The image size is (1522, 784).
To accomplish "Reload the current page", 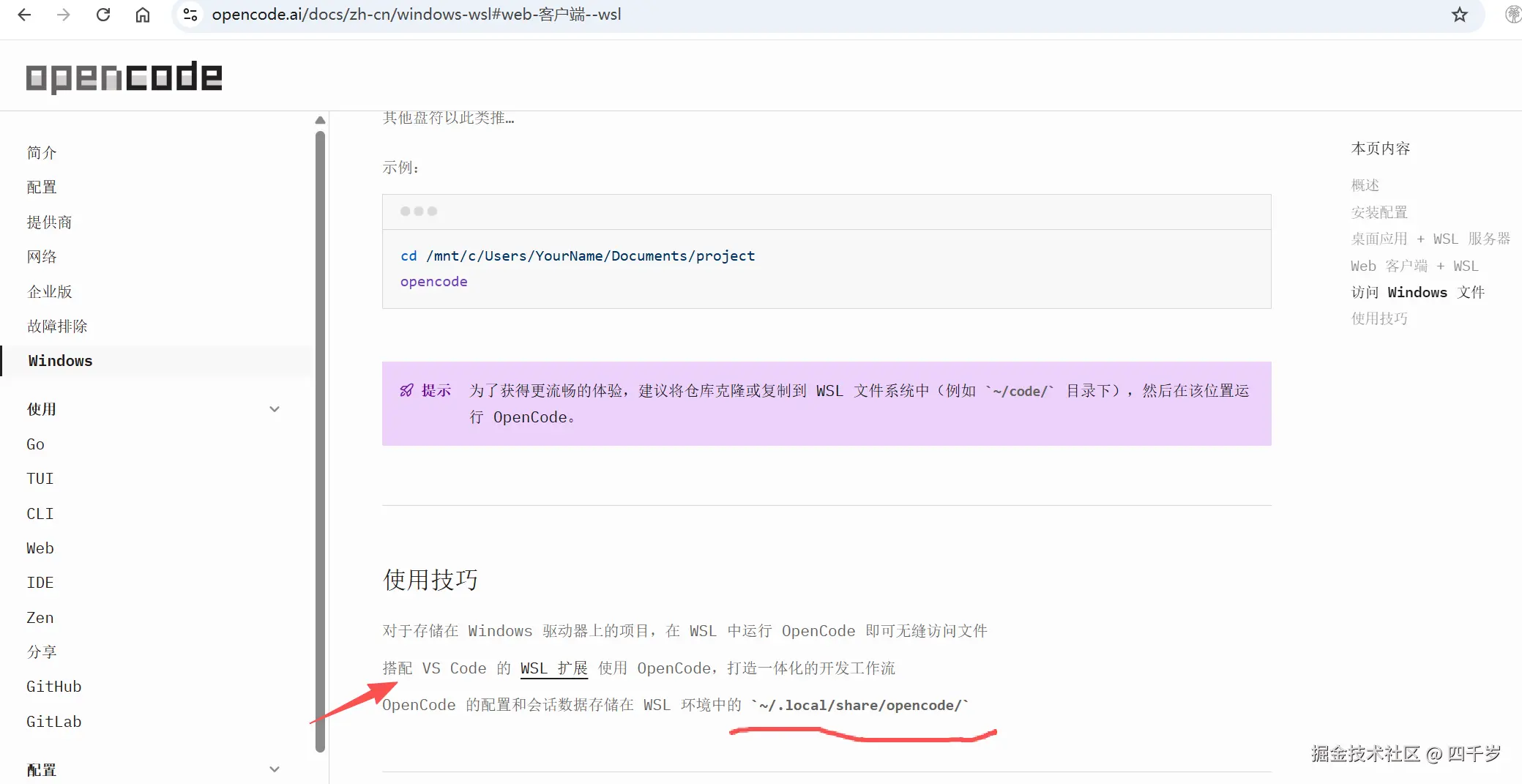I will tap(104, 14).
